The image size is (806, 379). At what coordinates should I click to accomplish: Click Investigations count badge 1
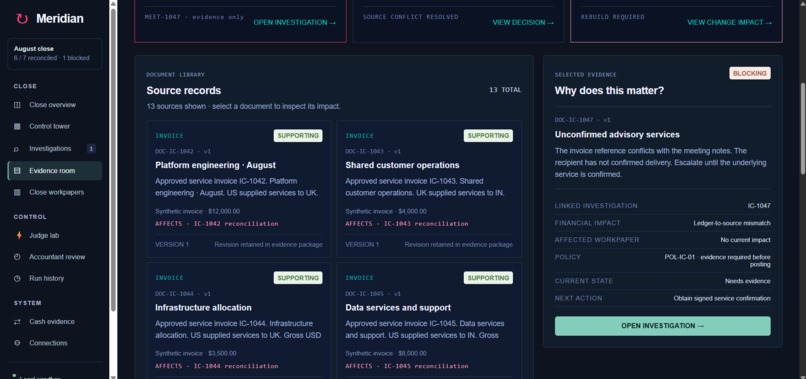[x=91, y=149]
